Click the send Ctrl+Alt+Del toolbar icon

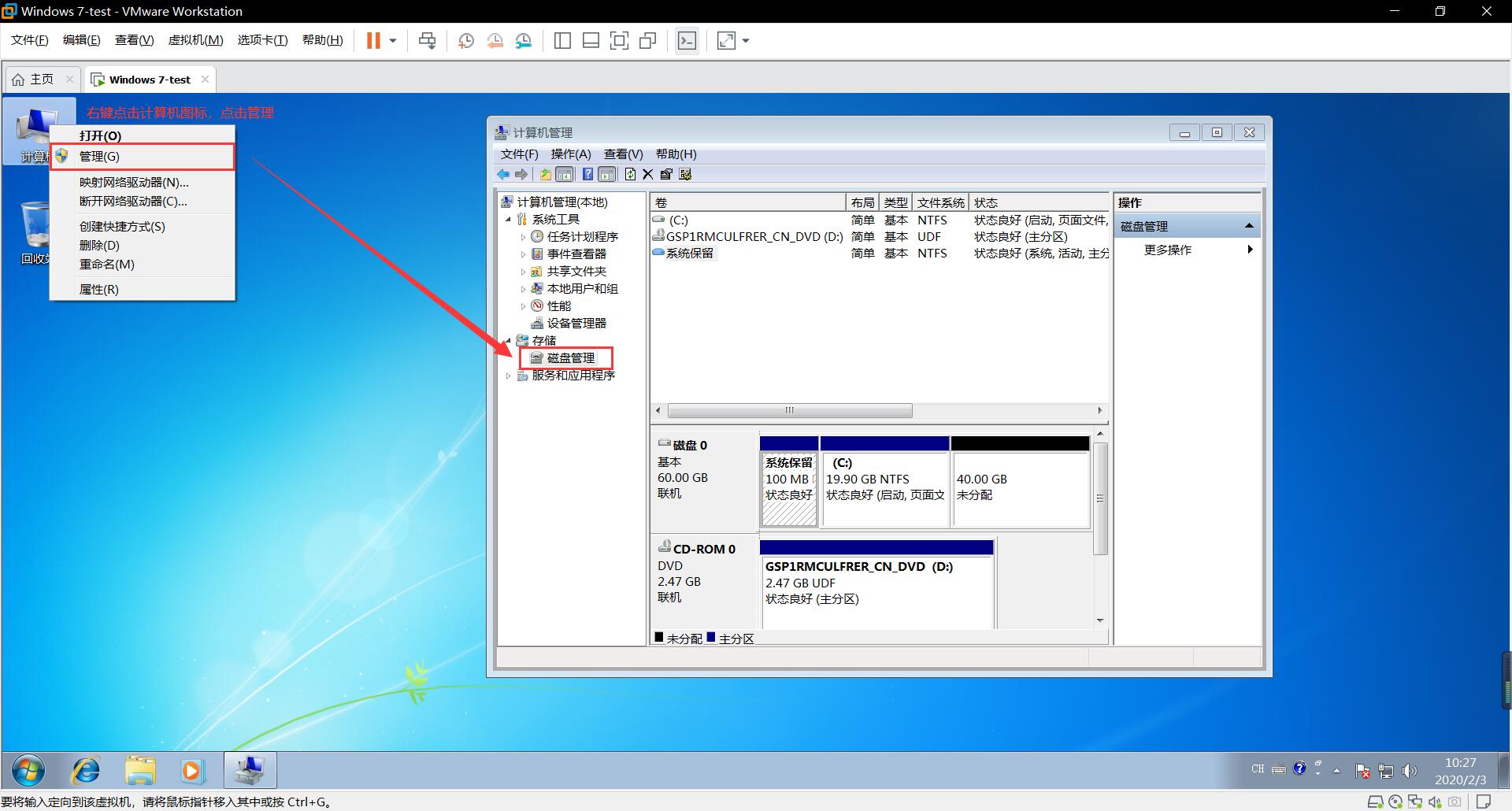click(428, 40)
